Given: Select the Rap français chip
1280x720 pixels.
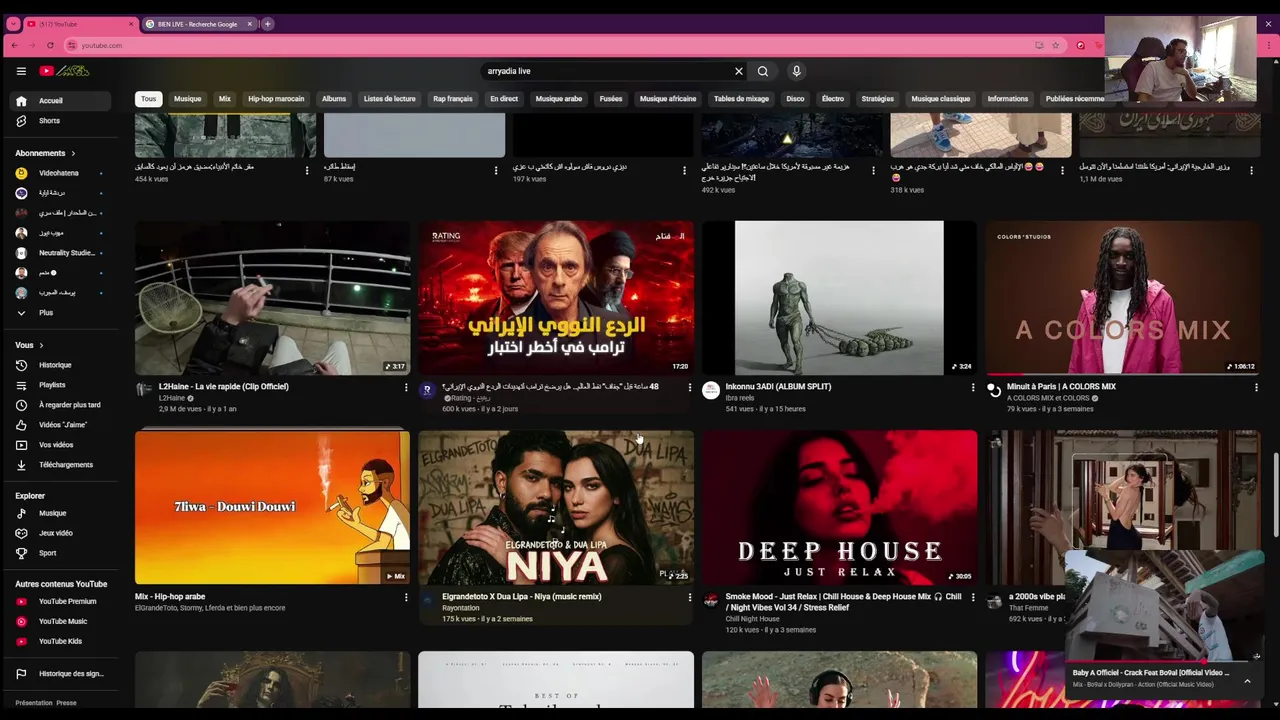Looking at the screenshot, I should pyautogui.click(x=453, y=99).
